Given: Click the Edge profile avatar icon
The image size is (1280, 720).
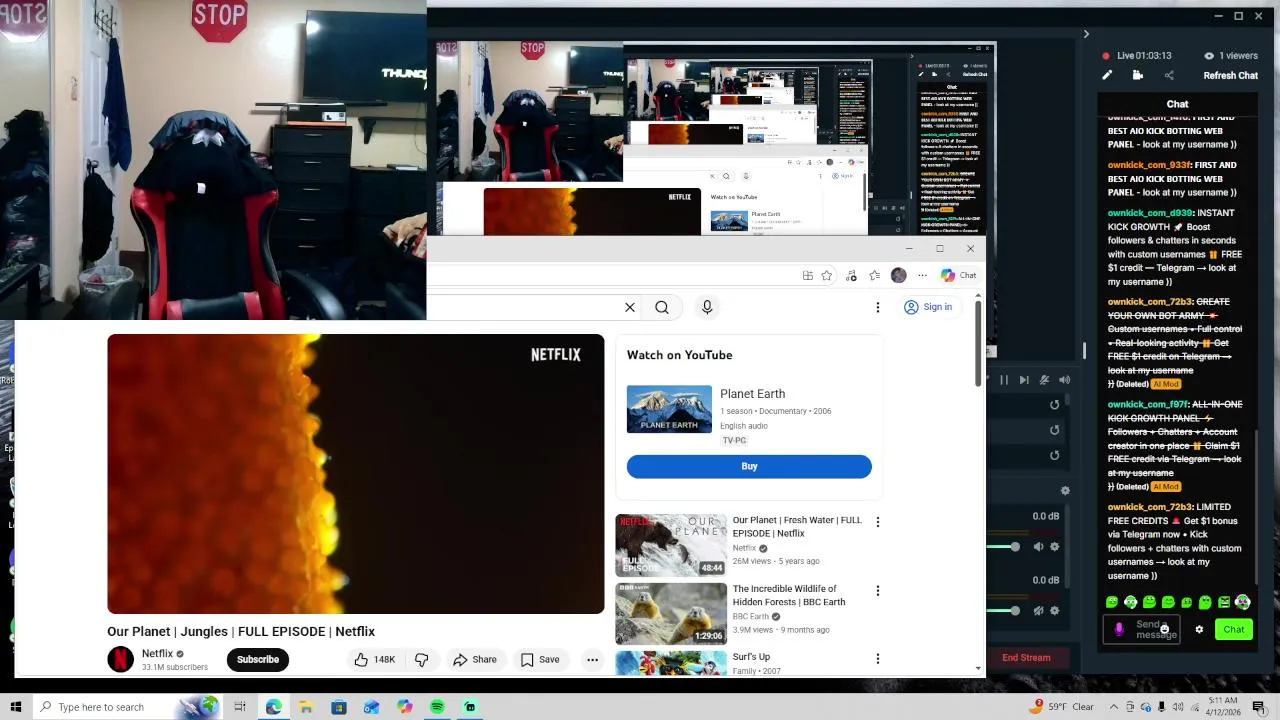Looking at the screenshot, I should pos(899,276).
